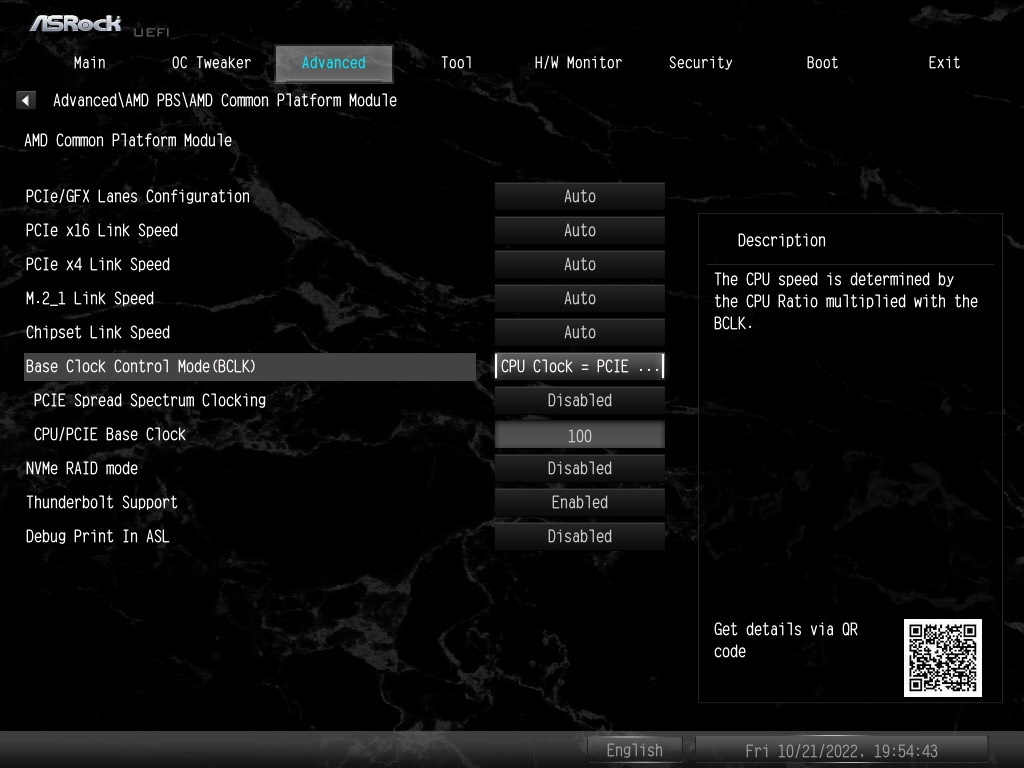Select the NVMe RAID mode label

point(82,468)
